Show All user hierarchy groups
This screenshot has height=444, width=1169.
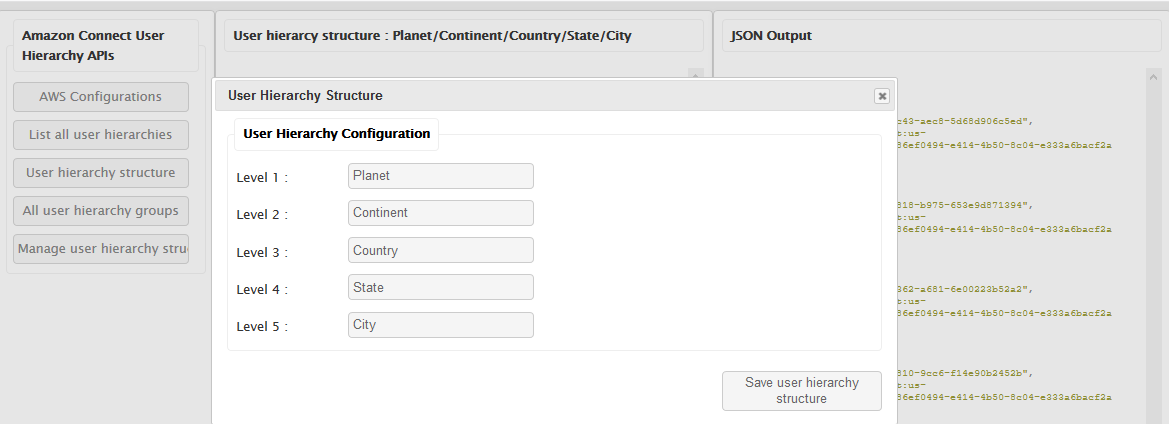pos(101,211)
